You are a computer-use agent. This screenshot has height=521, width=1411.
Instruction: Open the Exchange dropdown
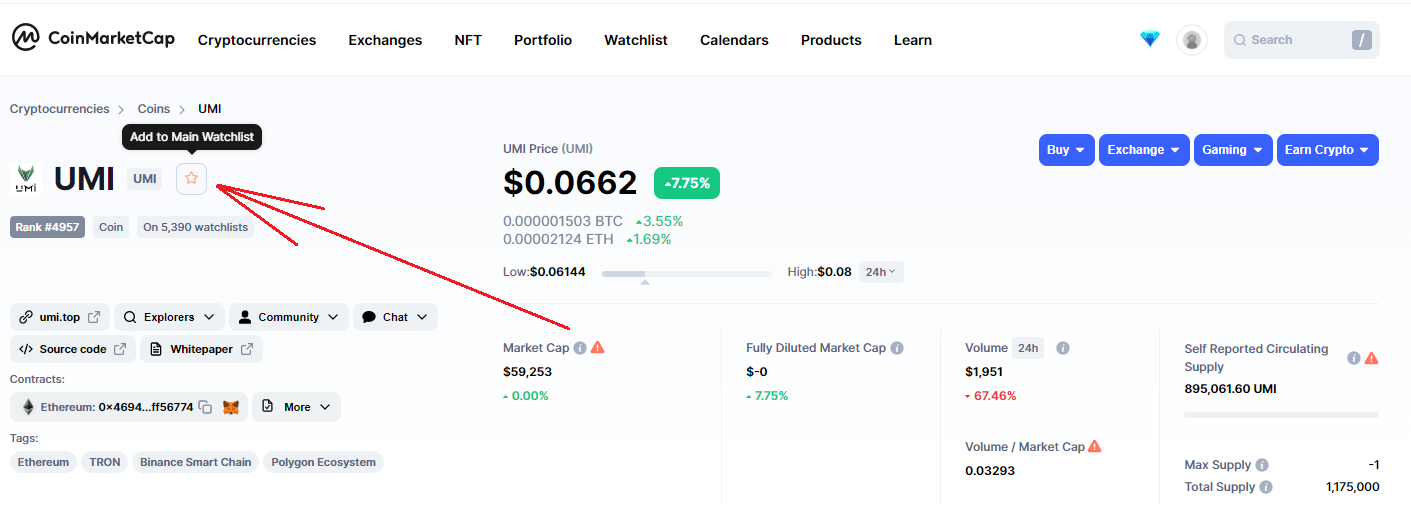1144,150
